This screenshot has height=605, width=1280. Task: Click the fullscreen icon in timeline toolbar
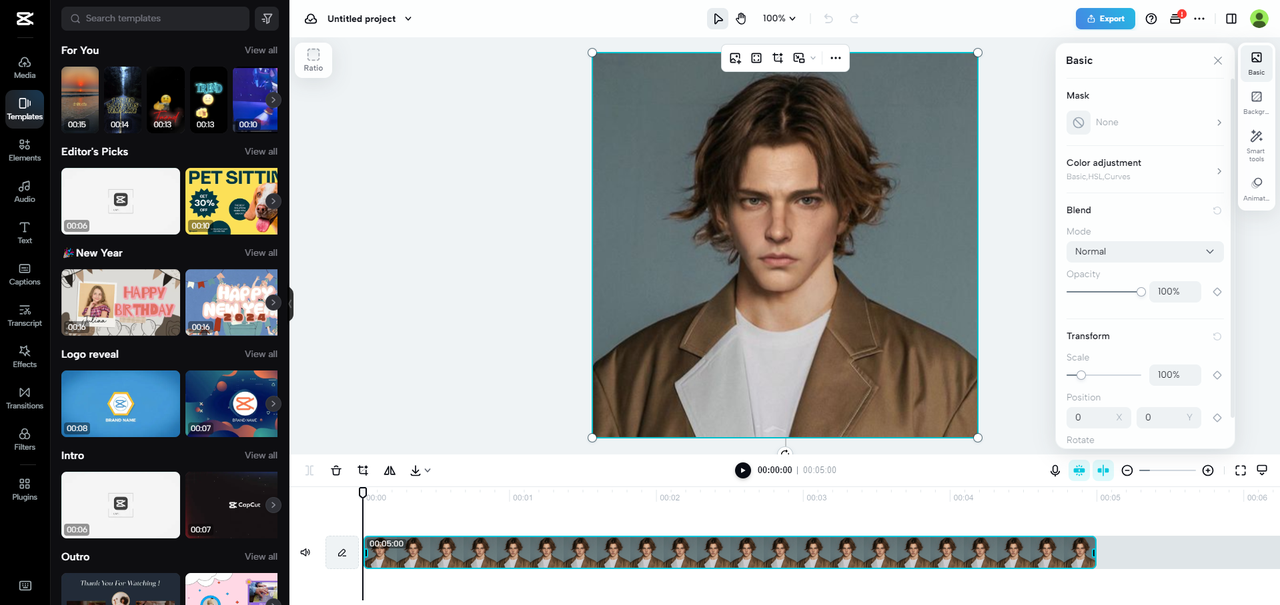click(x=1241, y=470)
